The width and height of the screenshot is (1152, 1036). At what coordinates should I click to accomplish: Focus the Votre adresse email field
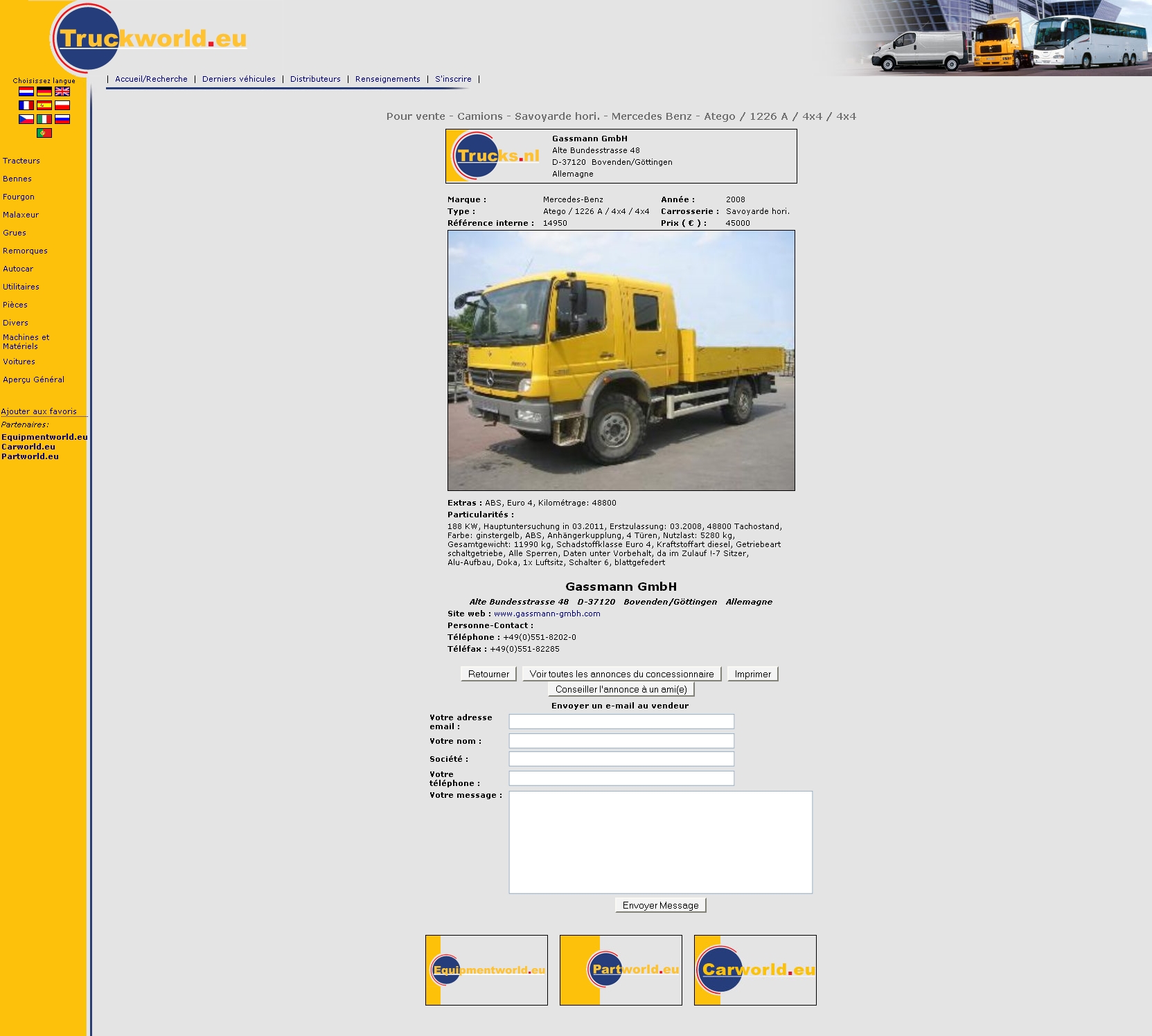(621, 722)
